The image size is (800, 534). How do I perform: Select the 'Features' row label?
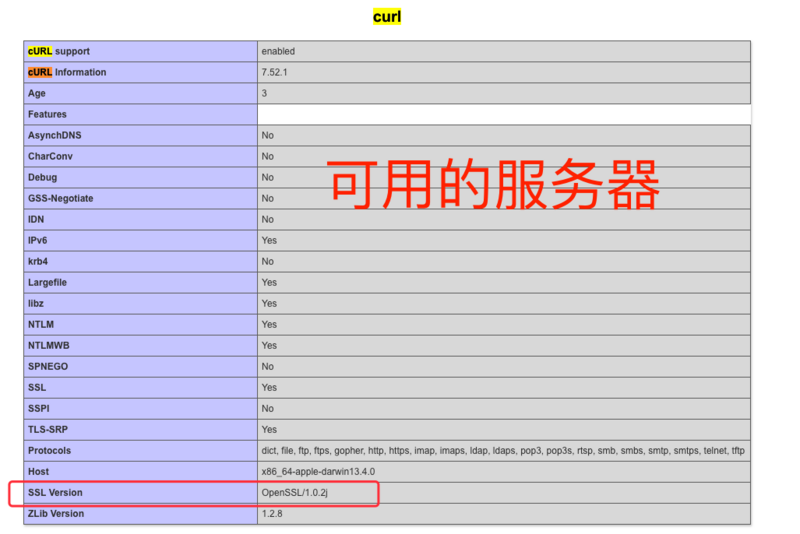(47, 114)
